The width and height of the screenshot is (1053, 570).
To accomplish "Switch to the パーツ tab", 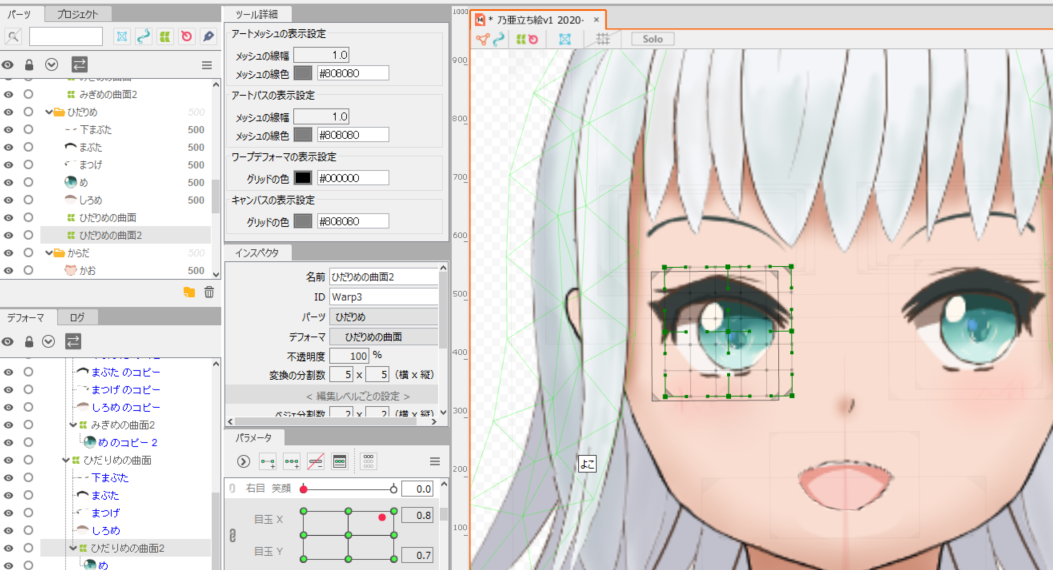I will point(19,14).
